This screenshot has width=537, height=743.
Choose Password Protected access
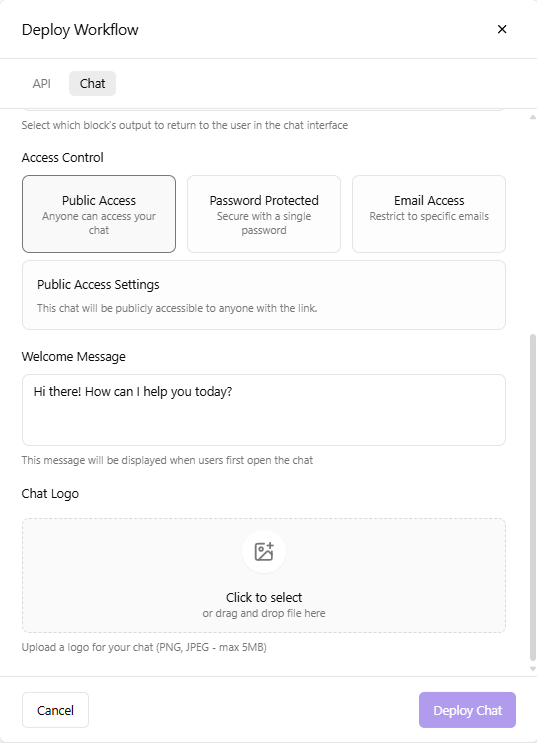pos(264,214)
